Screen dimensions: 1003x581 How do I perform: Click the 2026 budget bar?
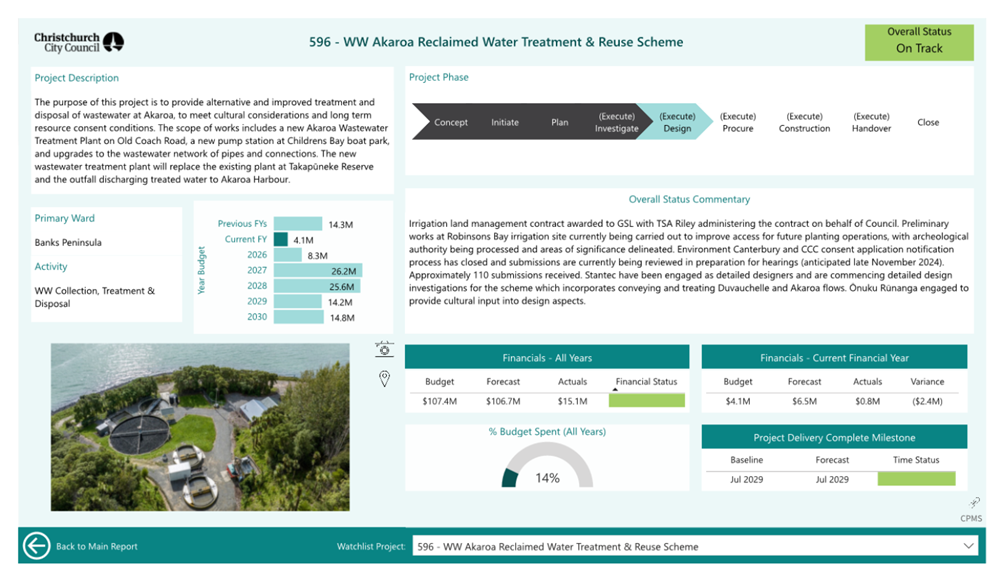(x=288, y=255)
